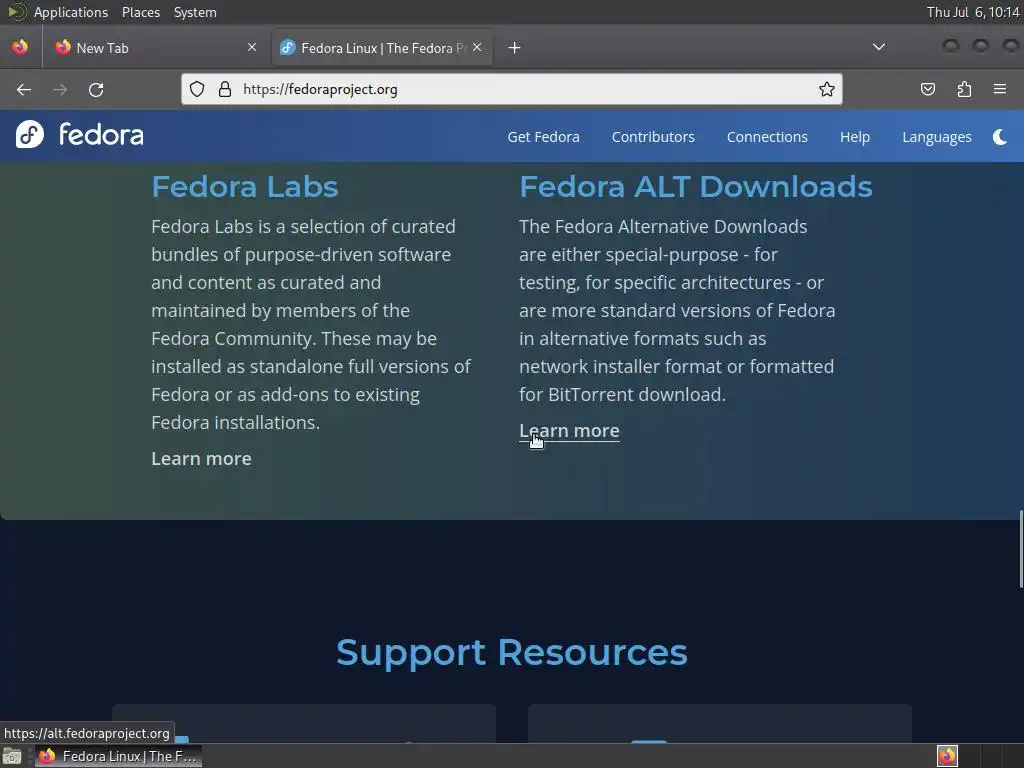1024x768 pixels.
Task: Open a new tab with plus button
Action: click(515, 48)
